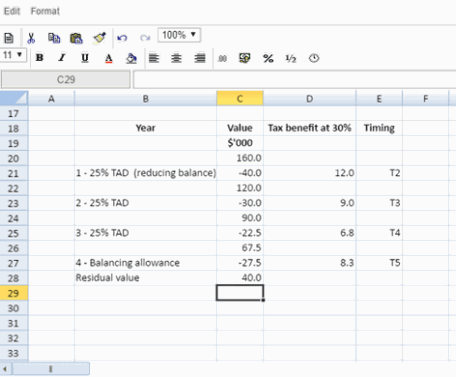The width and height of the screenshot is (456, 377).
Task: Click the fraction ½ format icon
Action: coord(291,59)
